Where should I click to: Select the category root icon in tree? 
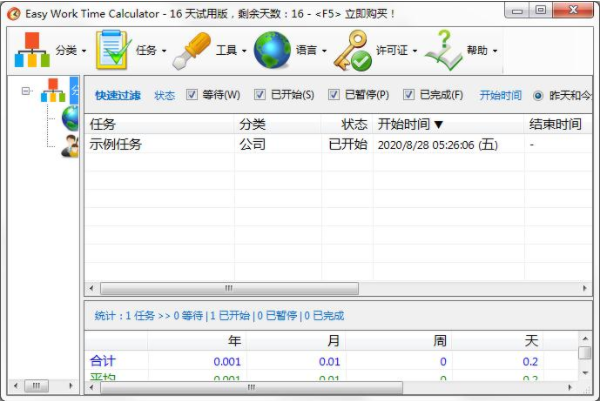53,90
